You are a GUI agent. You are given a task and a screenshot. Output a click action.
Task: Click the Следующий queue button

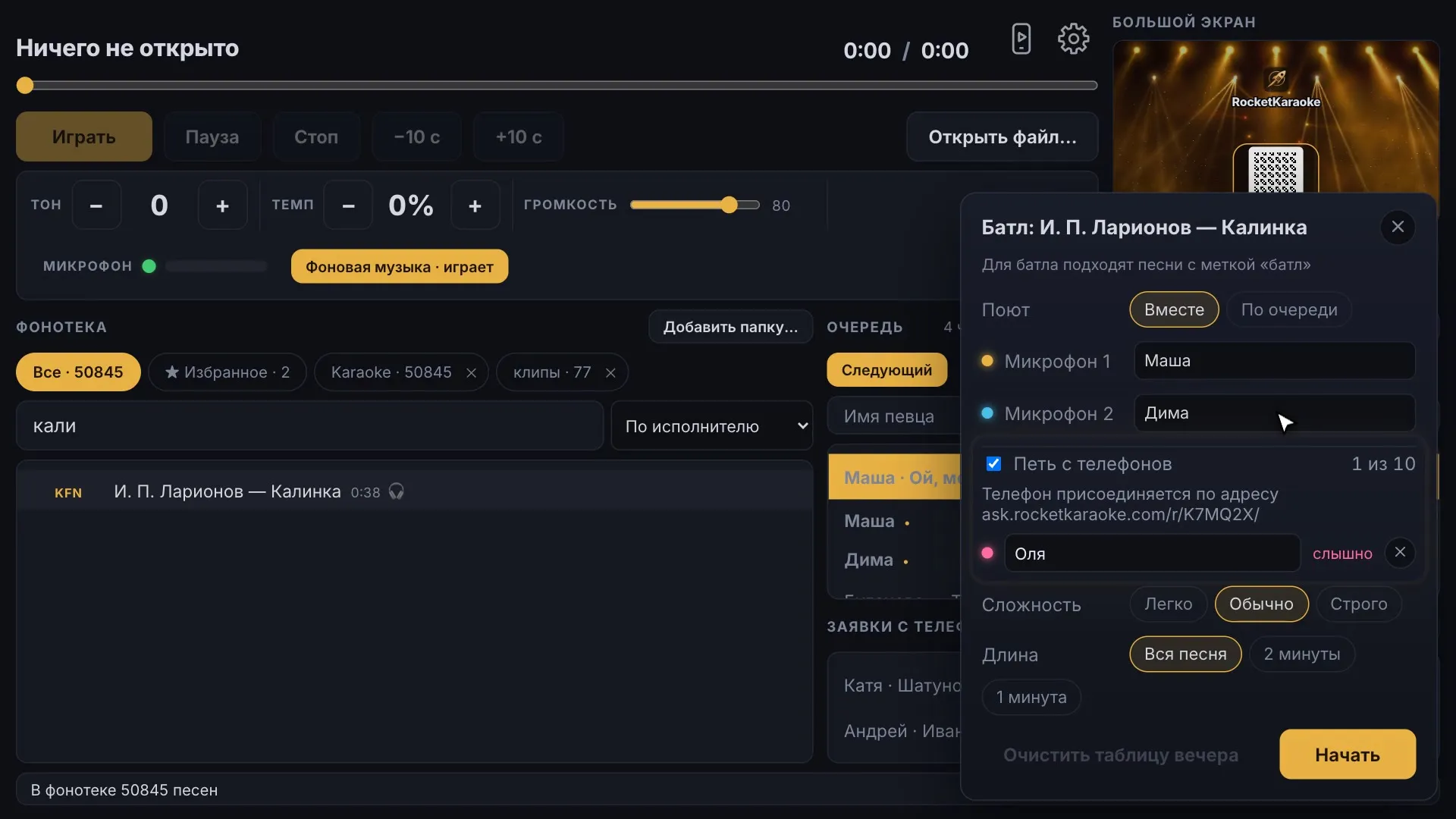click(886, 370)
